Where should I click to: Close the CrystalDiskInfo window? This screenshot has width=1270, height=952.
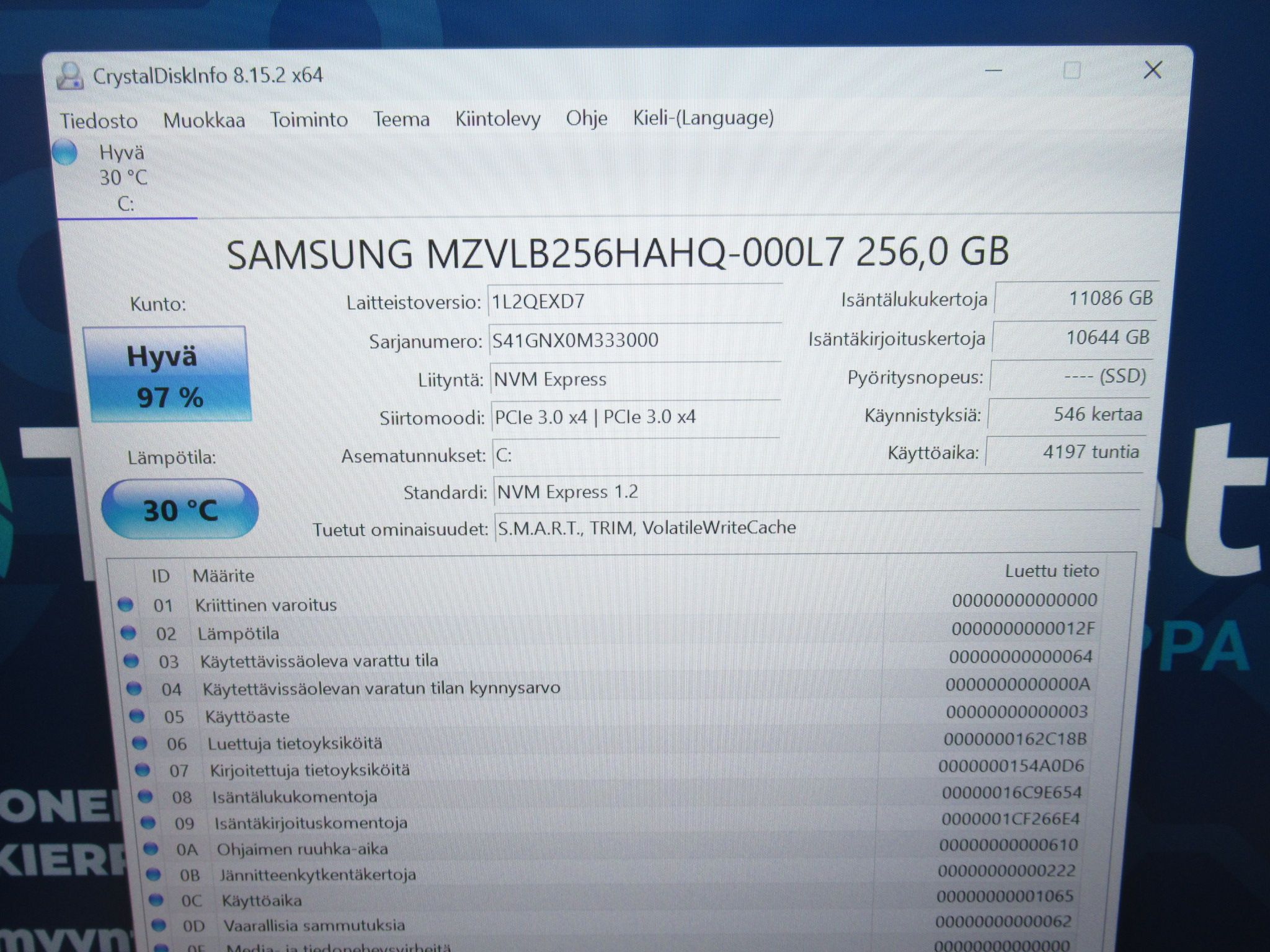(1153, 70)
